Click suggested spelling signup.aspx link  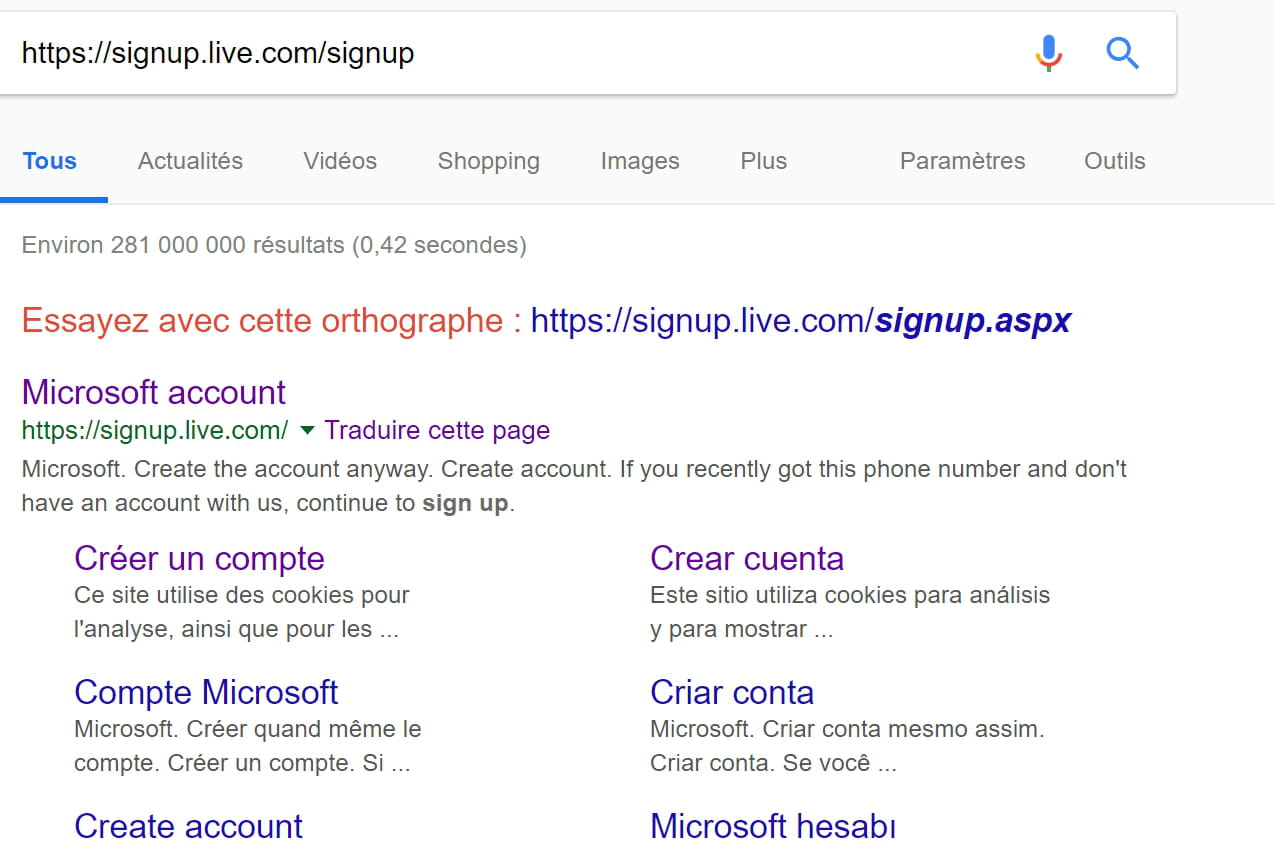[801, 321]
